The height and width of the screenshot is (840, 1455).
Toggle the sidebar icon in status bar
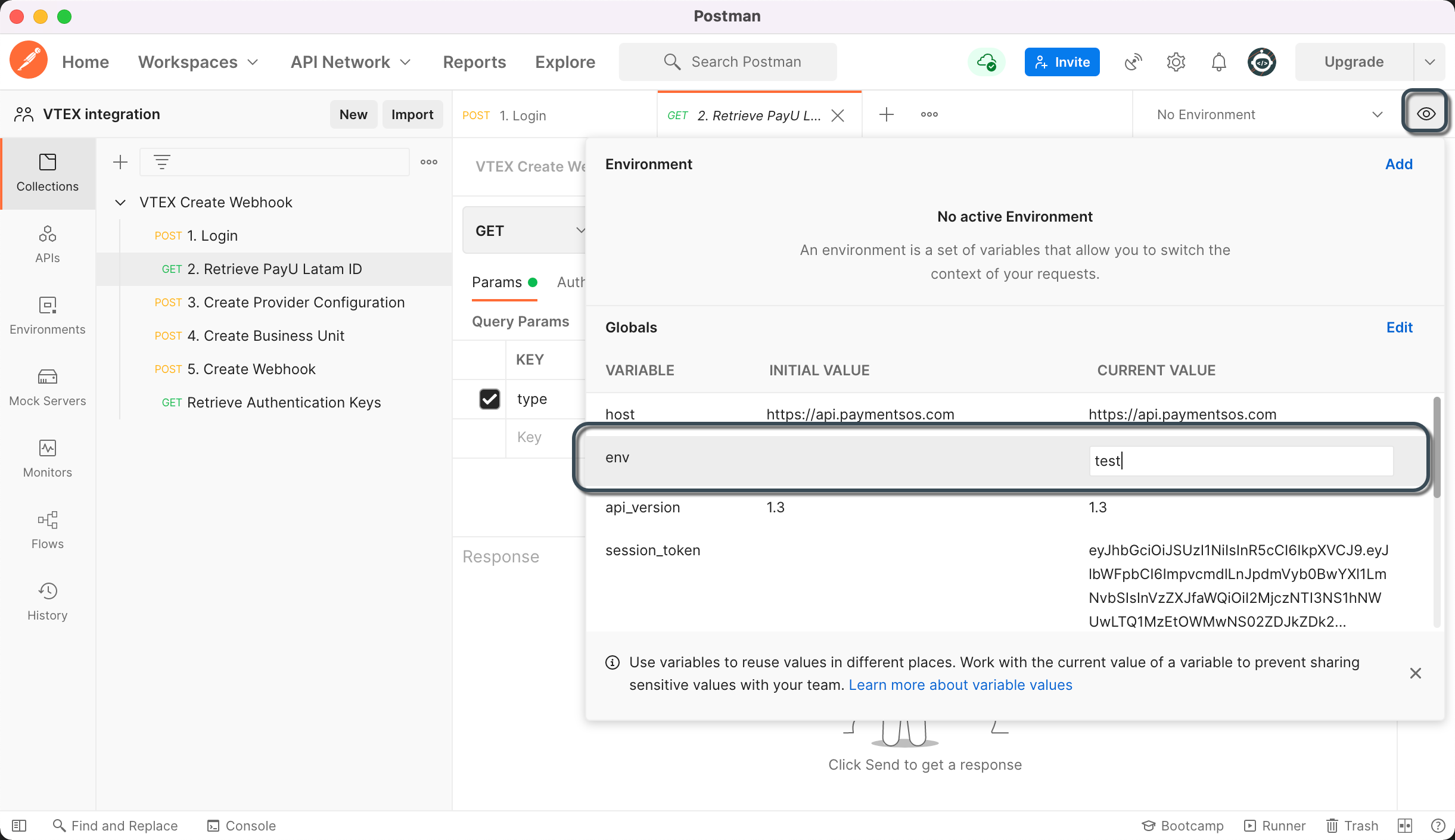coord(19,826)
